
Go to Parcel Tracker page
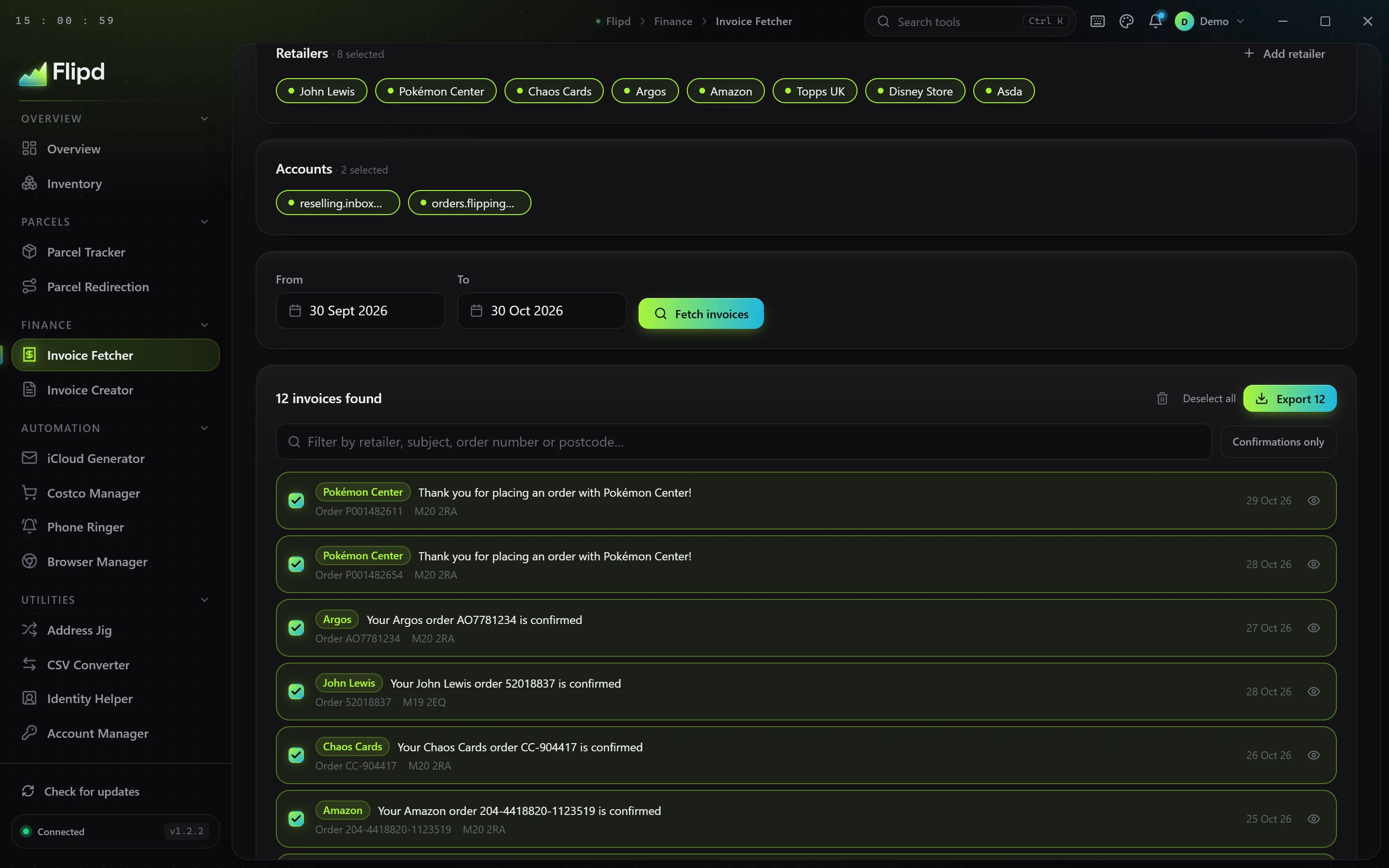[115, 252]
